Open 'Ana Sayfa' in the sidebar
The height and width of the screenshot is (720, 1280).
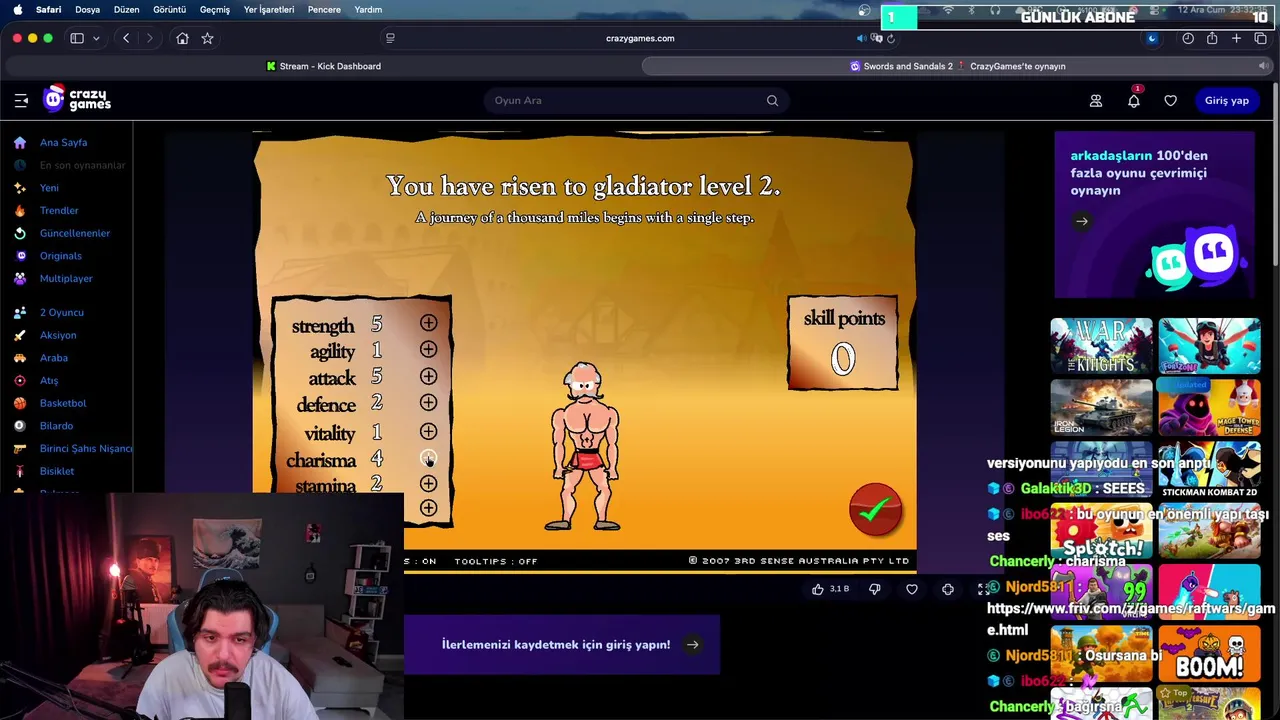pos(63,142)
